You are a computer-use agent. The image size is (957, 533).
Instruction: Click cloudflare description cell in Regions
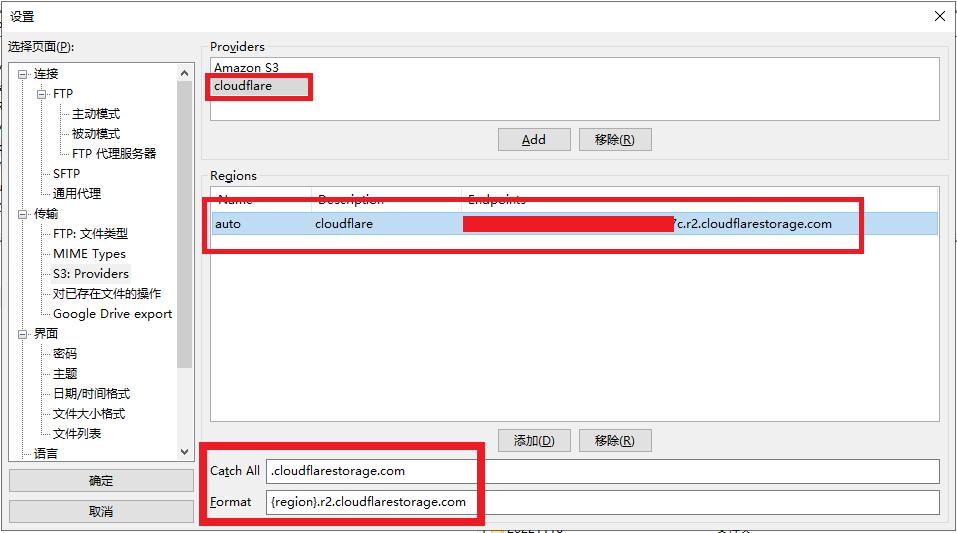click(x=344, y=224)
